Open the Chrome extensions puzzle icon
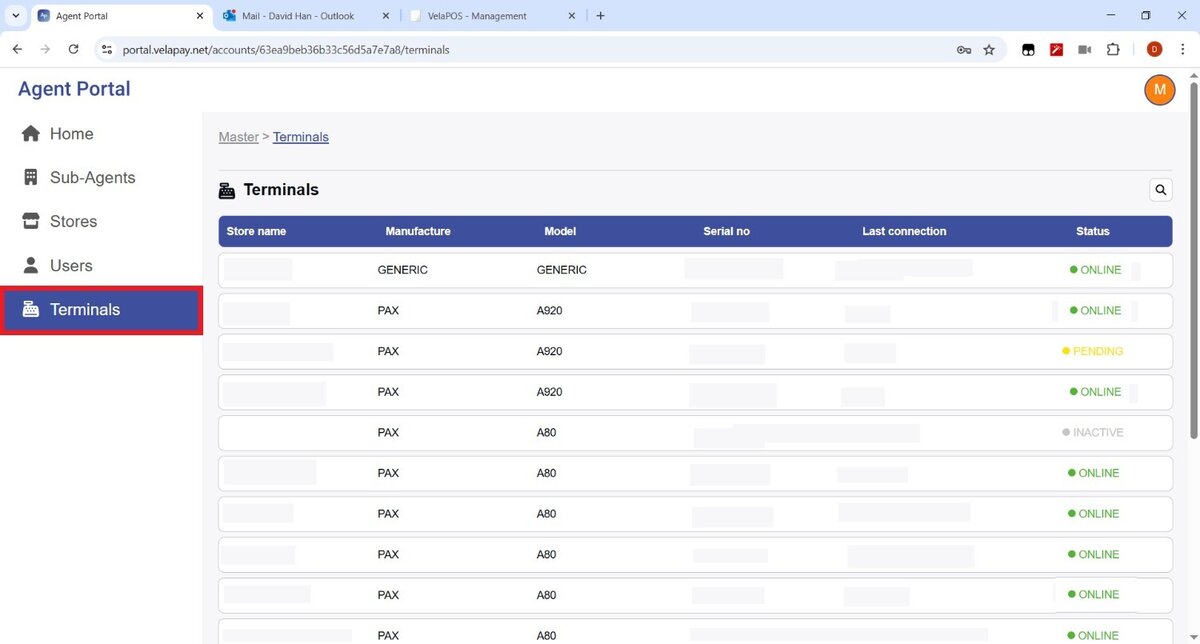 pyautogui.click(x=1113, y=49)
